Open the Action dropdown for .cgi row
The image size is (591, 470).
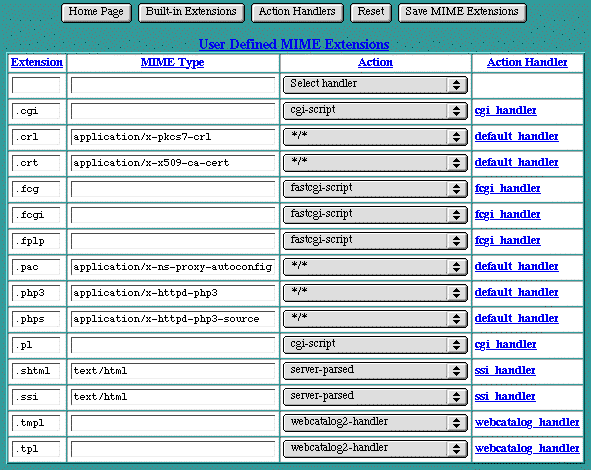click(x=375, y=110)
